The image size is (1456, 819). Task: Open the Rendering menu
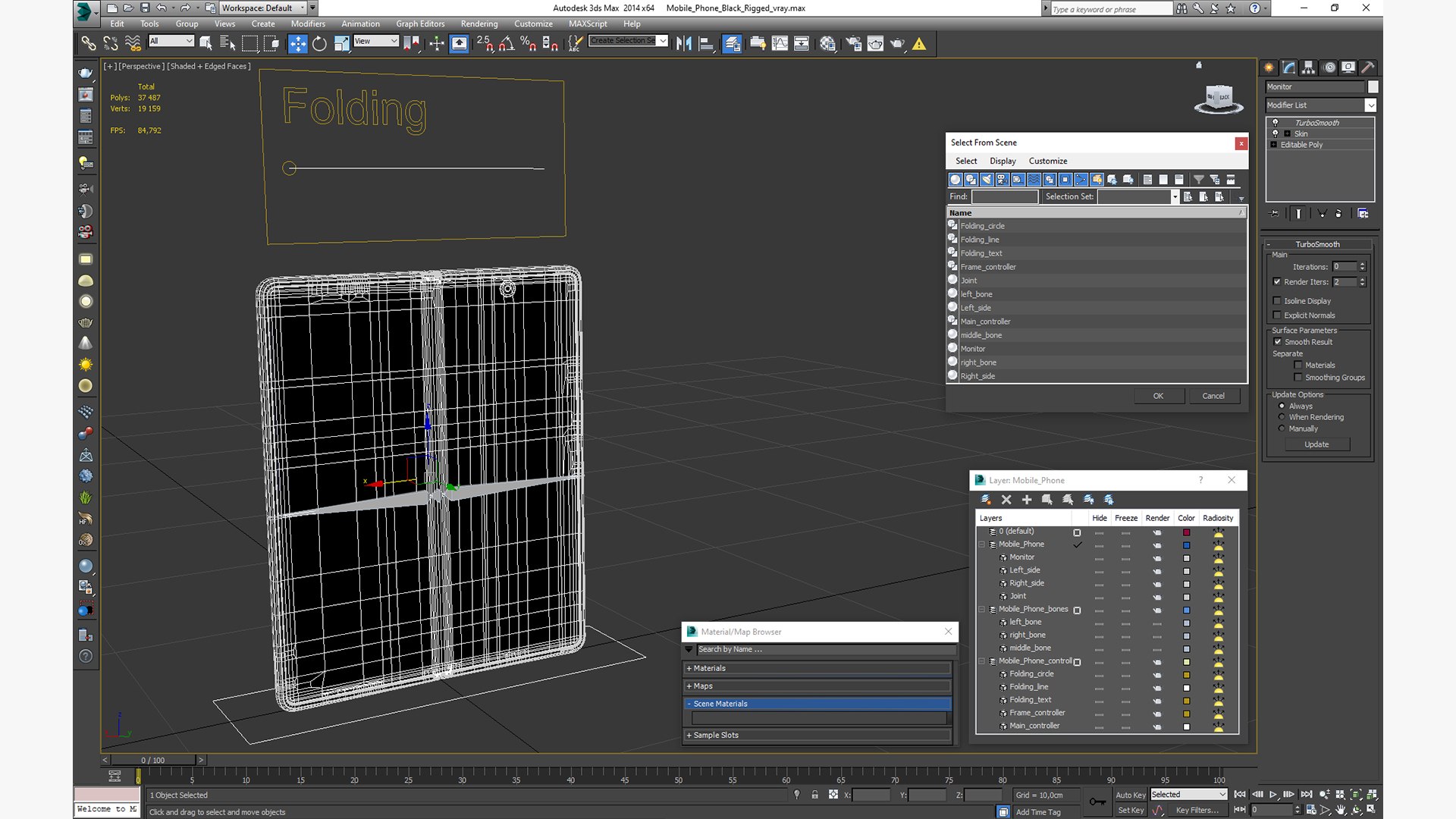coord(479,24)
